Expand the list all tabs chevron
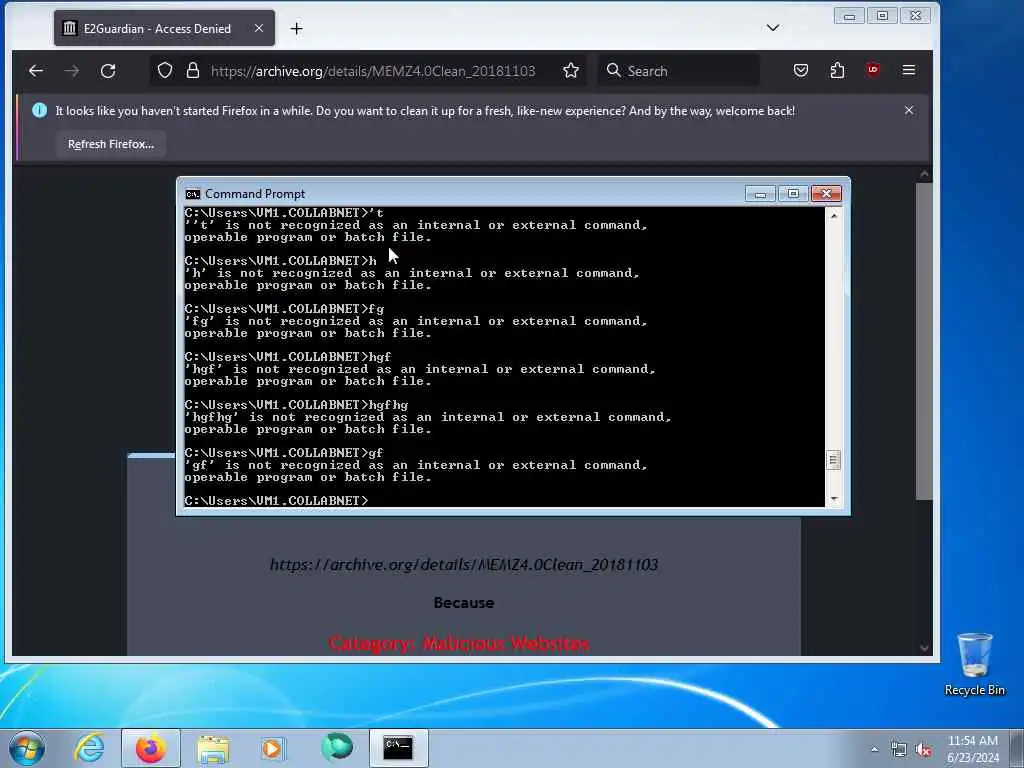 coord(773,28)
